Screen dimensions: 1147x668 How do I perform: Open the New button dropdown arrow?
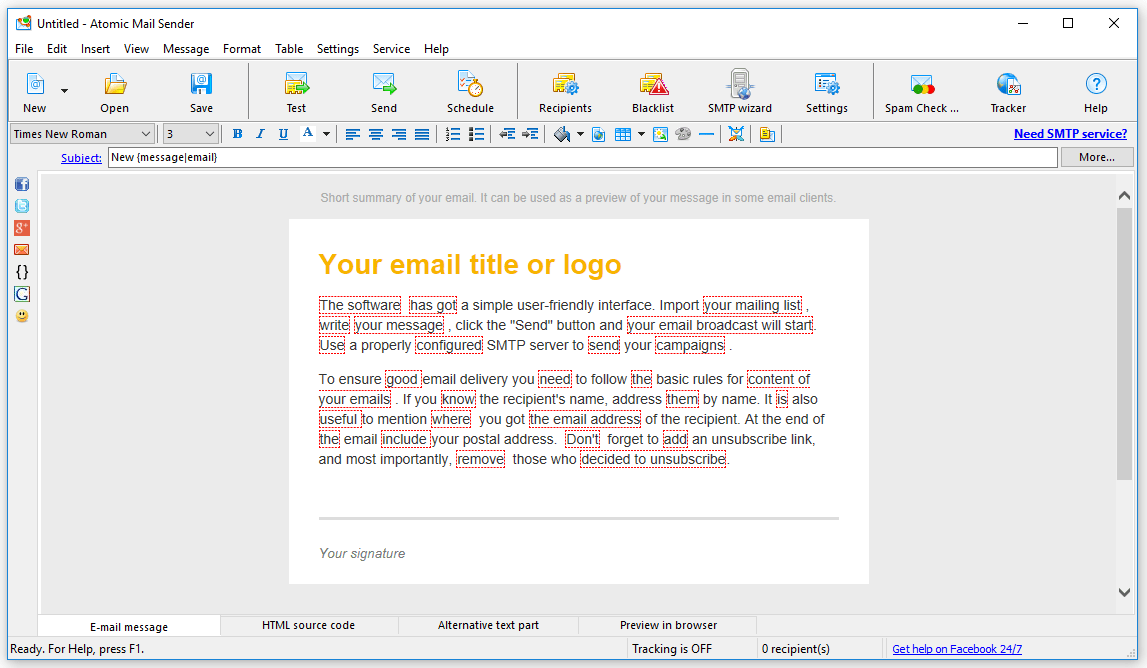64,91
